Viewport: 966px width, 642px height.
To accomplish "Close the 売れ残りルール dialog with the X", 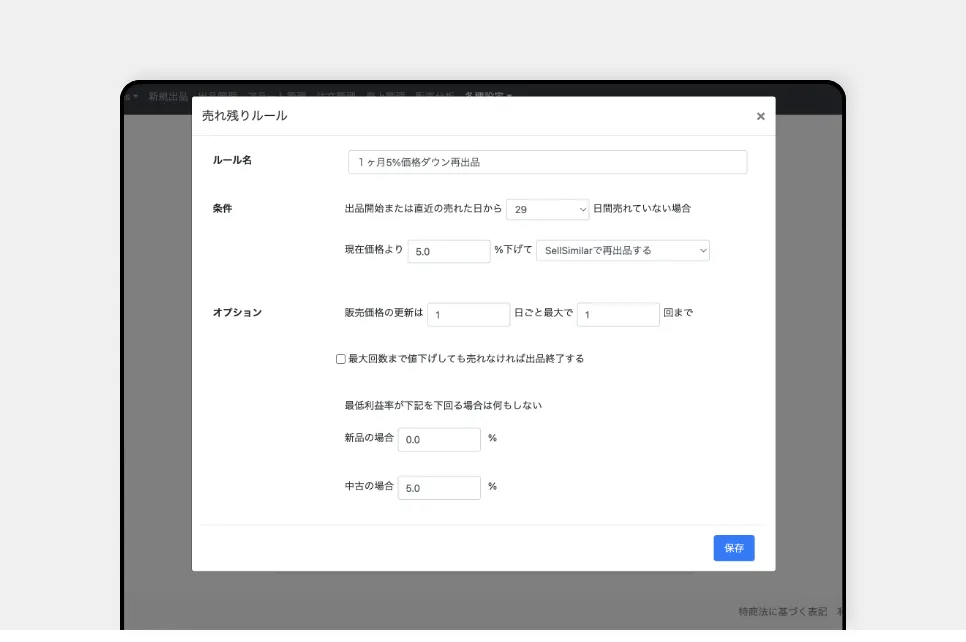I will point(760,116).
